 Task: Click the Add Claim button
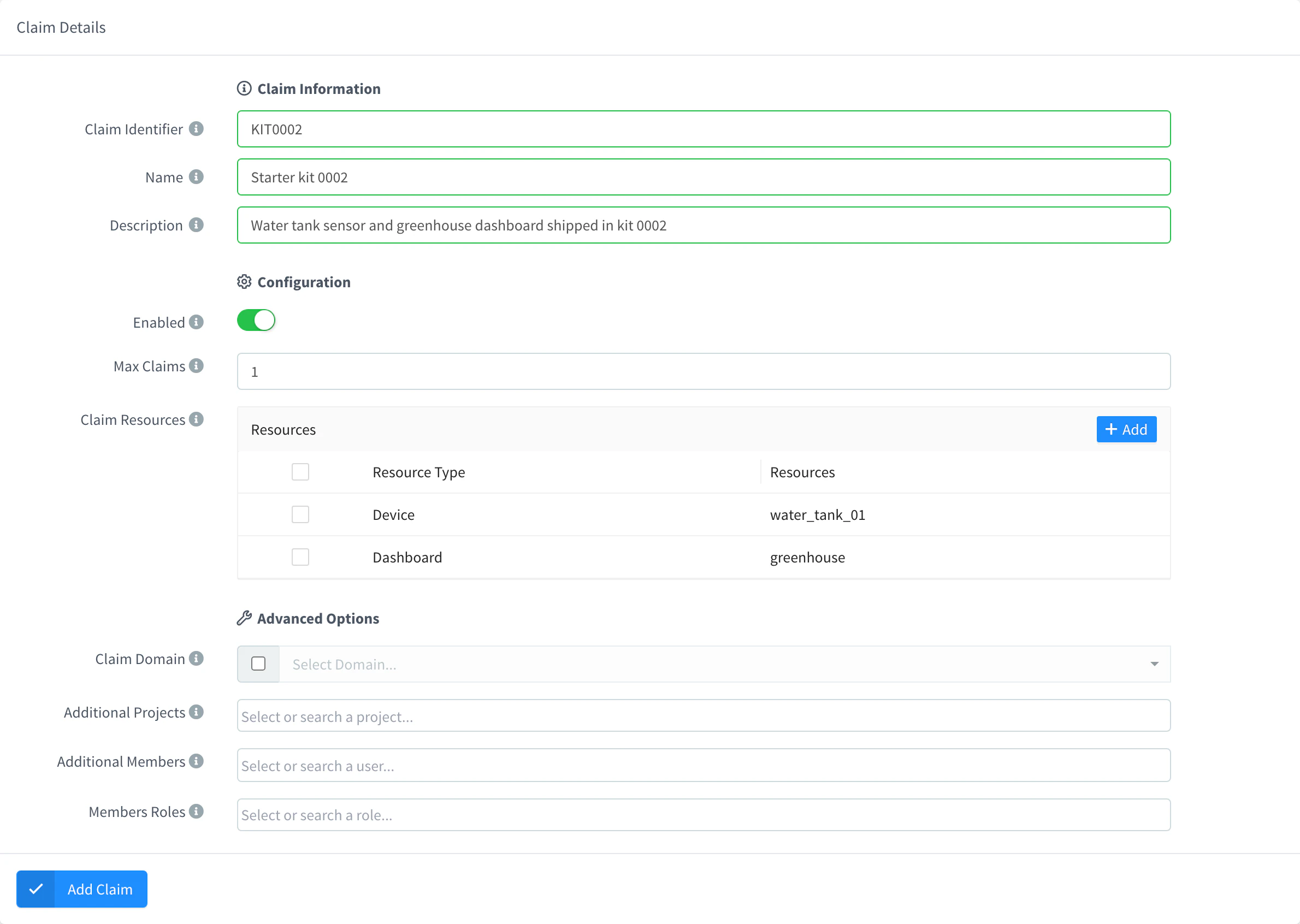click(82, 889)
